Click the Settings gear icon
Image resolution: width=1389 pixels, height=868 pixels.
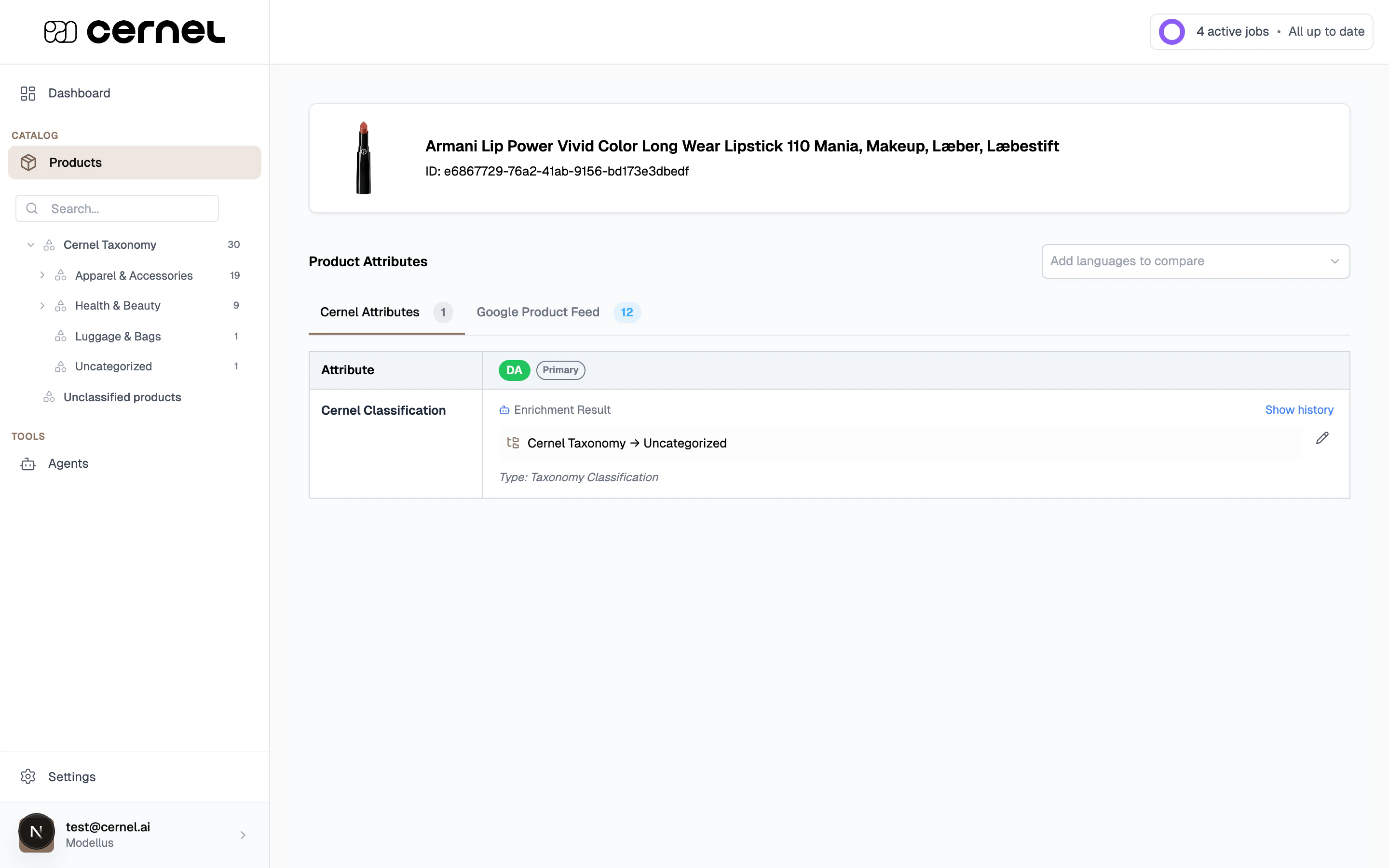[28, 776]
